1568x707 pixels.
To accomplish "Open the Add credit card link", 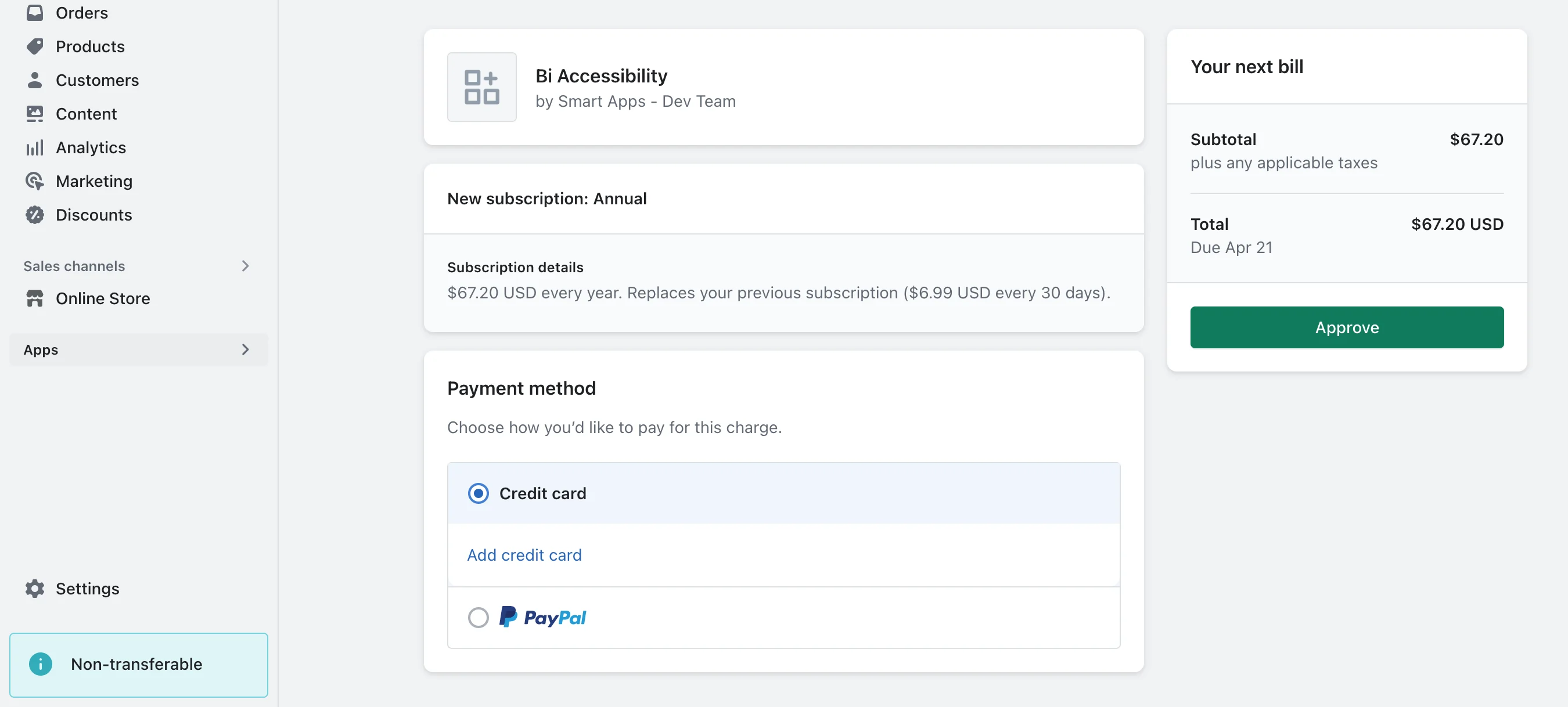I will pos(523,554).
